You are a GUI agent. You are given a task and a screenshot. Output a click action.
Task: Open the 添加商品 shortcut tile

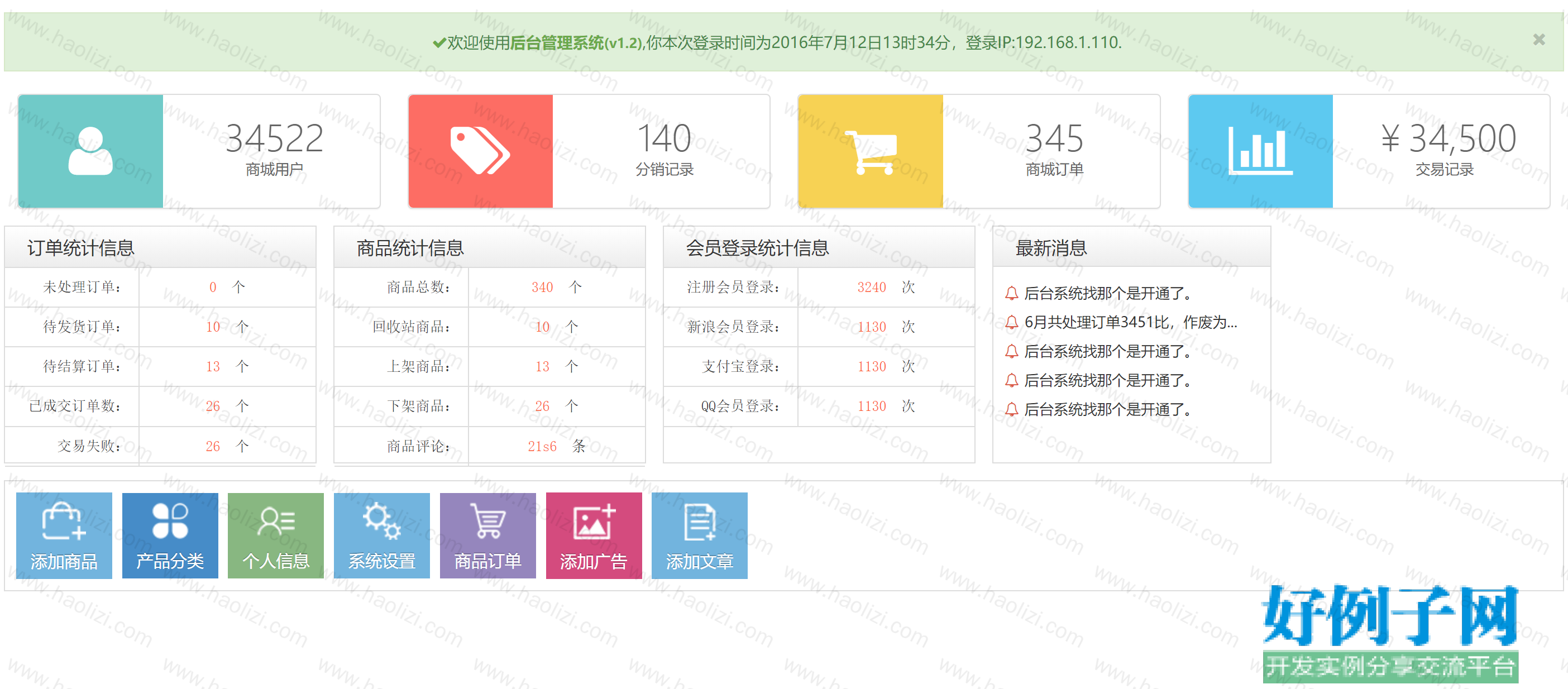tap(64, 535)
